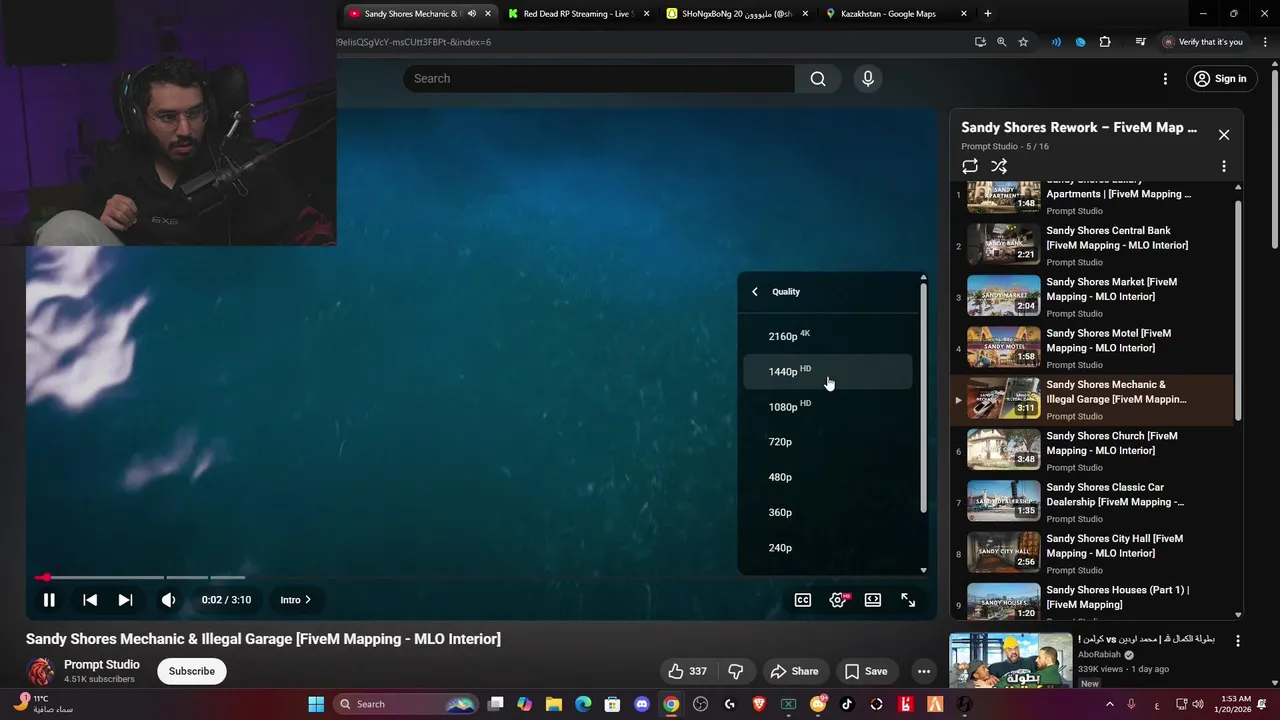Open the Windows Start menu
Screen dimensions: 1280x720
[x=316, y=704]
